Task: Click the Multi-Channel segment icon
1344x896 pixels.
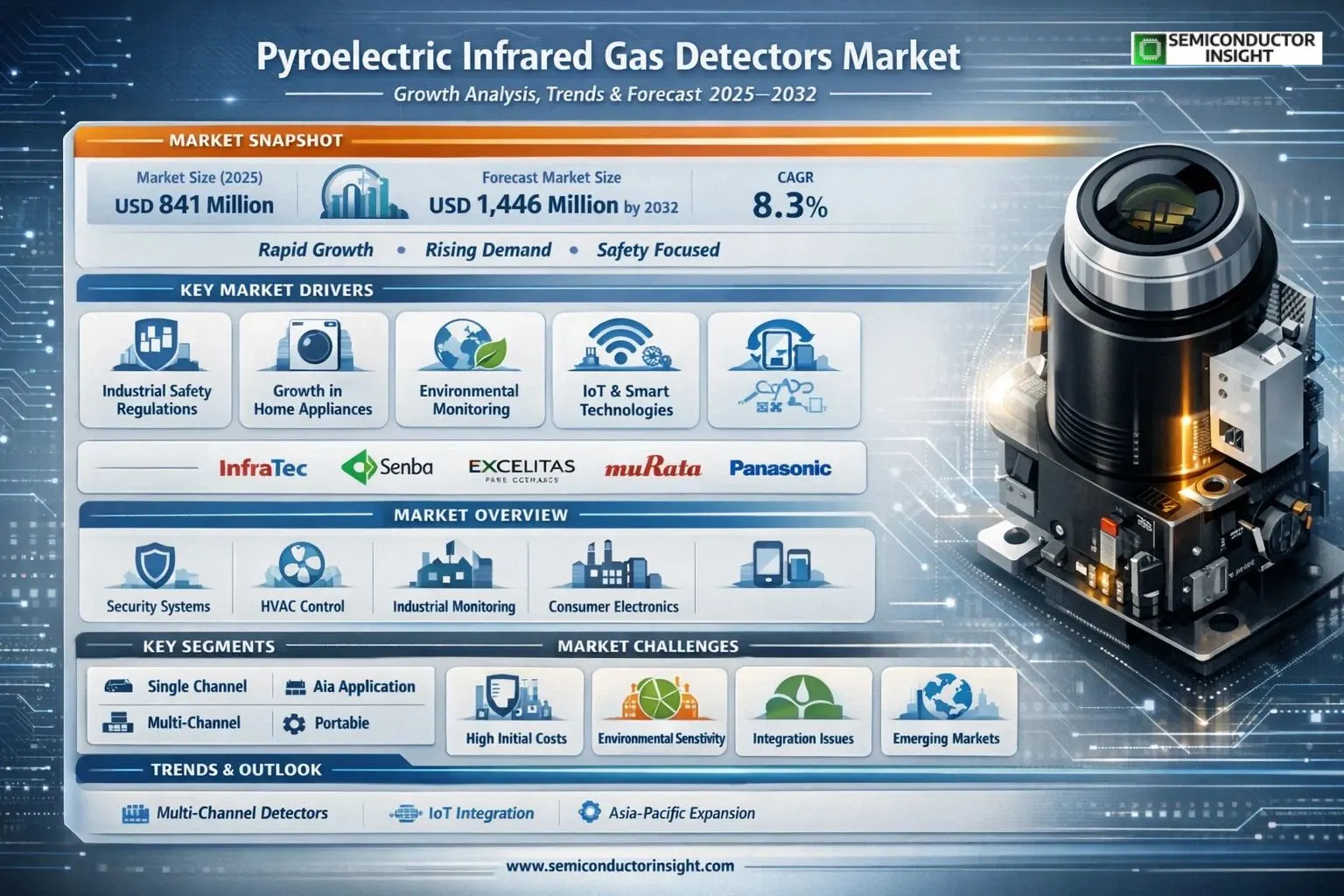Action: 116,723
